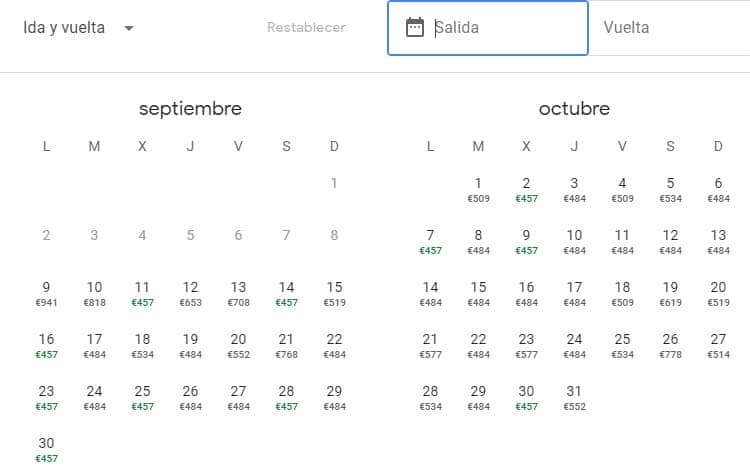The width and height of the screenshot is (750, 473).
Task: Select Ida y vuelta trip type
Action: (x=64, y=28)
